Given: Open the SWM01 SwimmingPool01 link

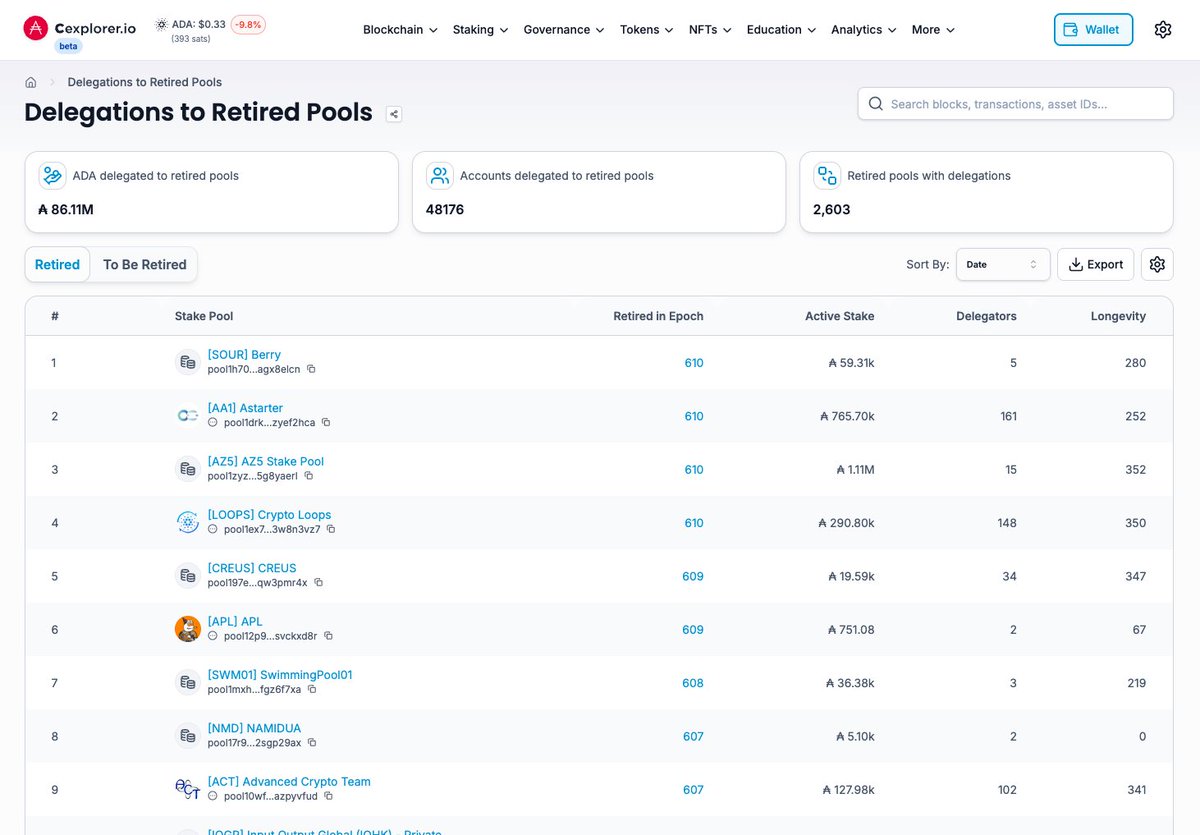Looking at the screenshot, I should pyautogui.click(x=280, y=675).
